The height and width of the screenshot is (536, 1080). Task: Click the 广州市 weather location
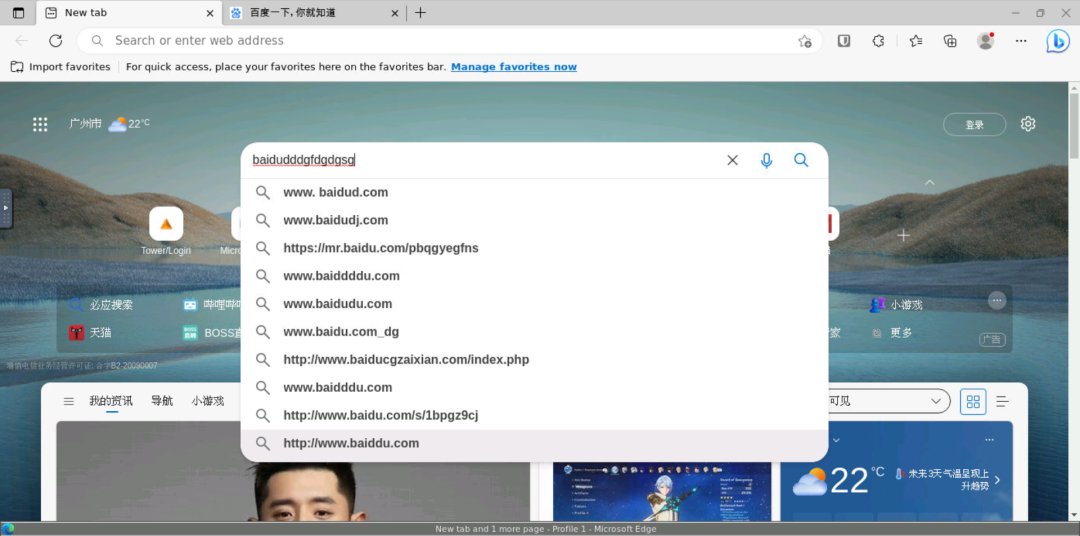85,123
